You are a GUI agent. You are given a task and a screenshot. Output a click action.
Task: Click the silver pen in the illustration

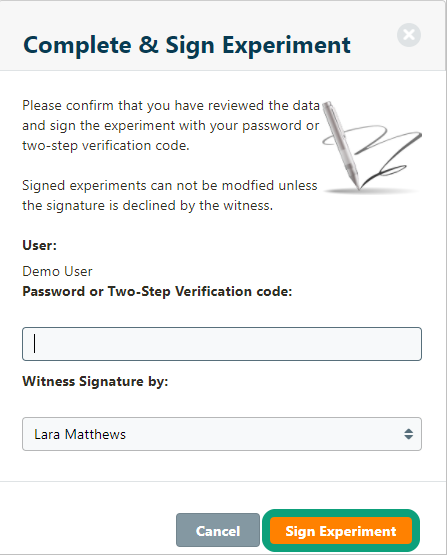pyautogui.click(x=342, y=145)
